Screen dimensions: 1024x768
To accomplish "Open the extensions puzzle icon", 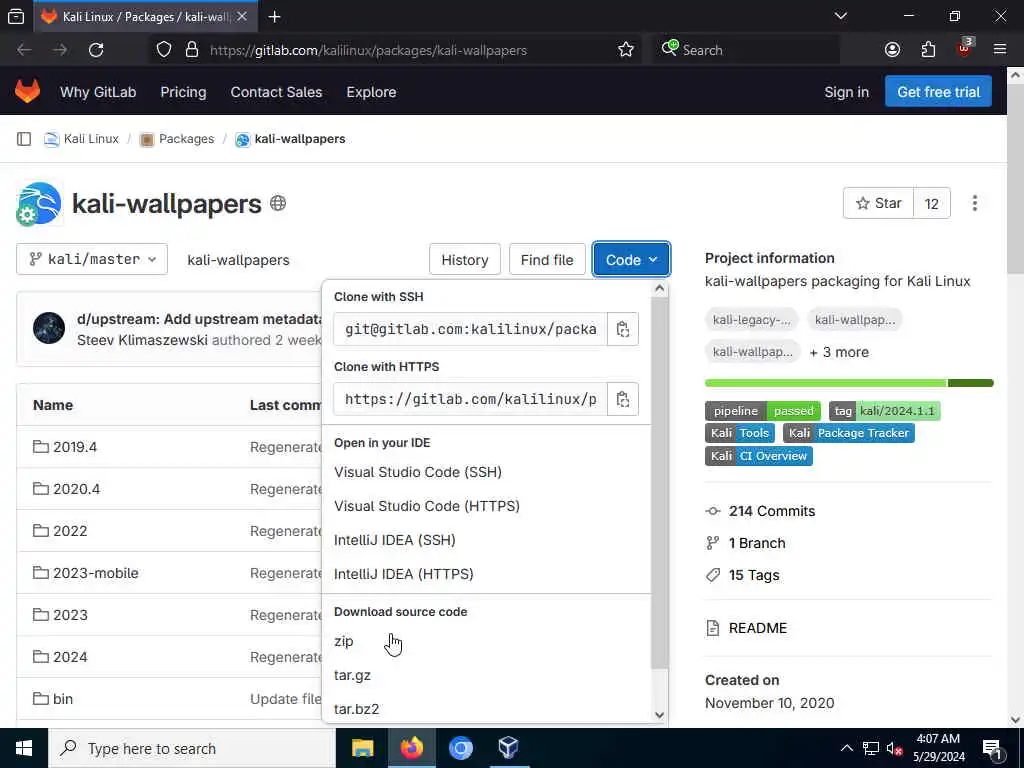I will [928, 50].
